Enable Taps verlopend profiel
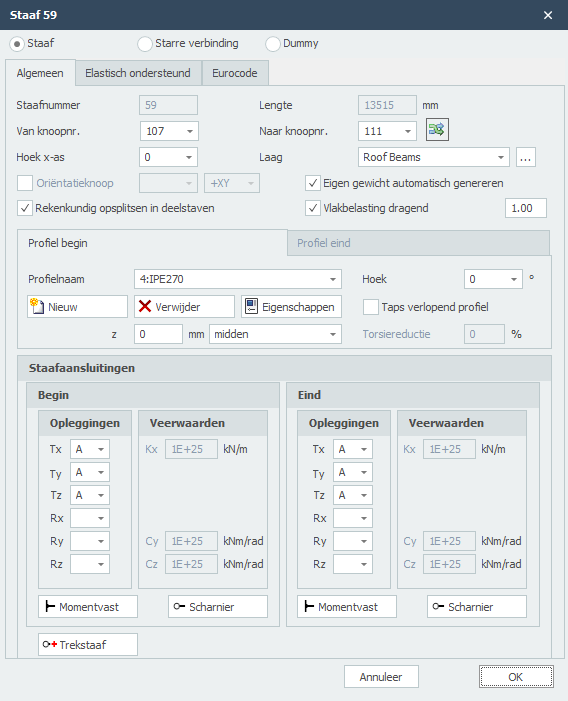Viewport: 568px width, 701px height. click(x=370, y=307)
